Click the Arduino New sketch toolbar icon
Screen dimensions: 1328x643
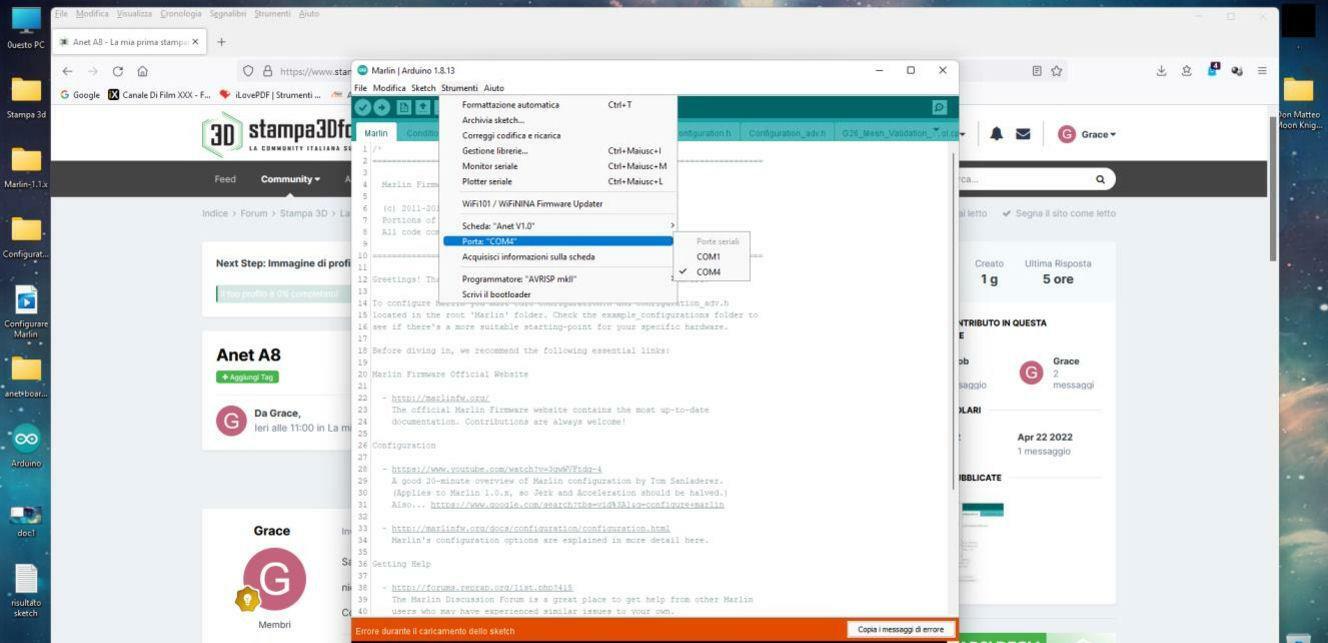[404, 107]
